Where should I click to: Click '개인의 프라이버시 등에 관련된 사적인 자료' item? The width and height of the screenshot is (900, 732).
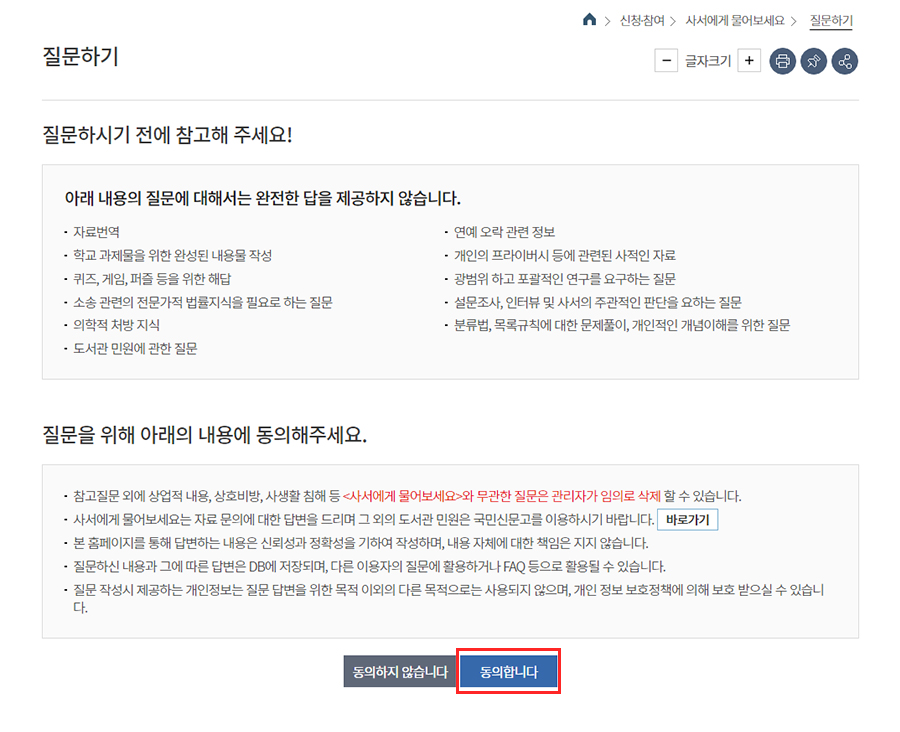565,255
